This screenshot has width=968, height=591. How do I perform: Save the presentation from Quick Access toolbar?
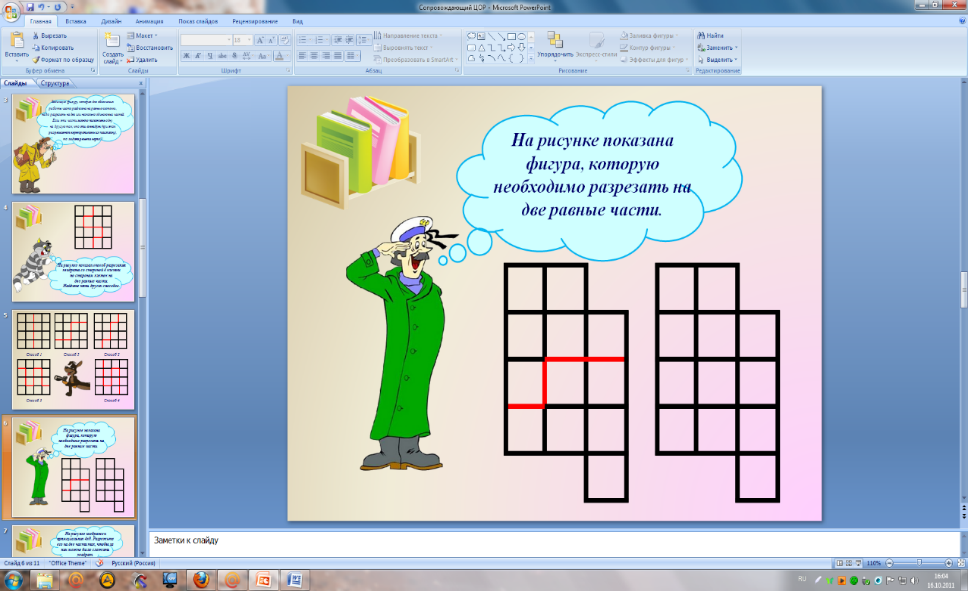coord(30,7)
